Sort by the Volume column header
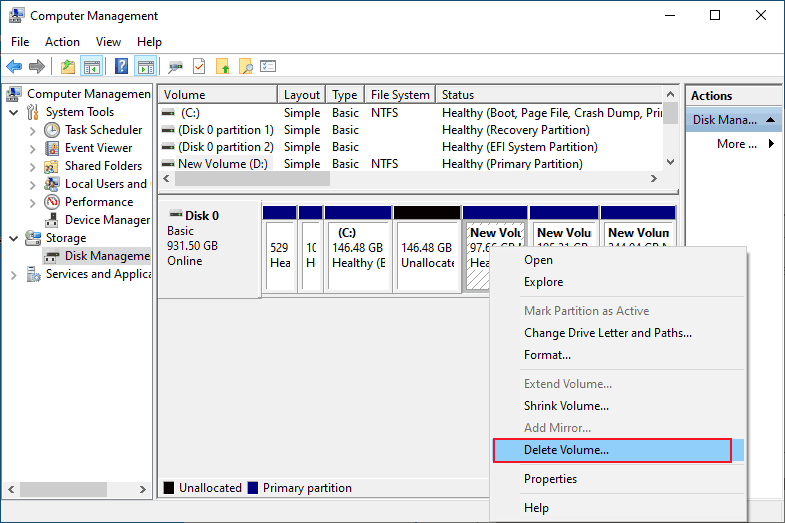 coord(218,95)
